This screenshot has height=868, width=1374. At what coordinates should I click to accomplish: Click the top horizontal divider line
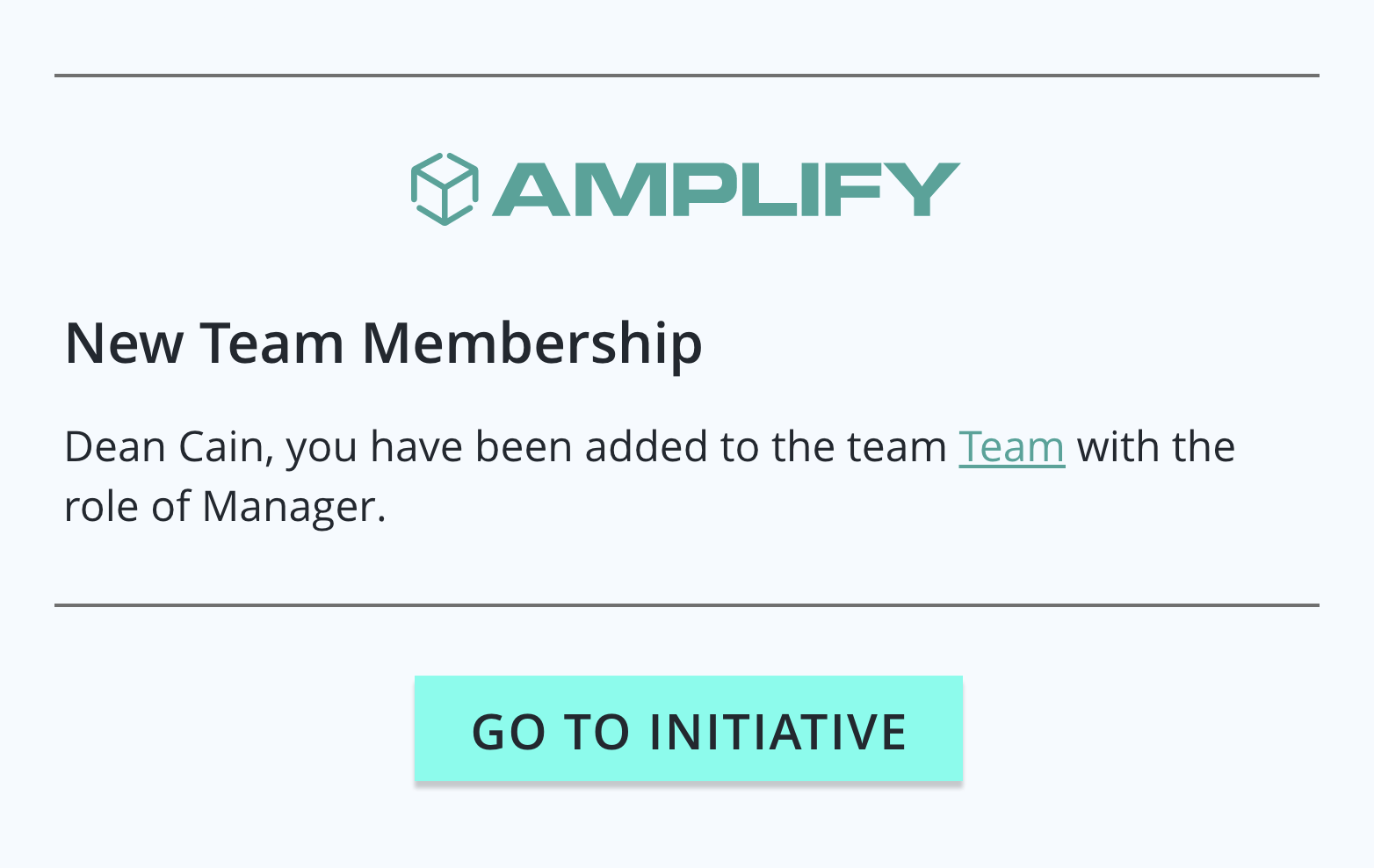(x=687, y=76)
